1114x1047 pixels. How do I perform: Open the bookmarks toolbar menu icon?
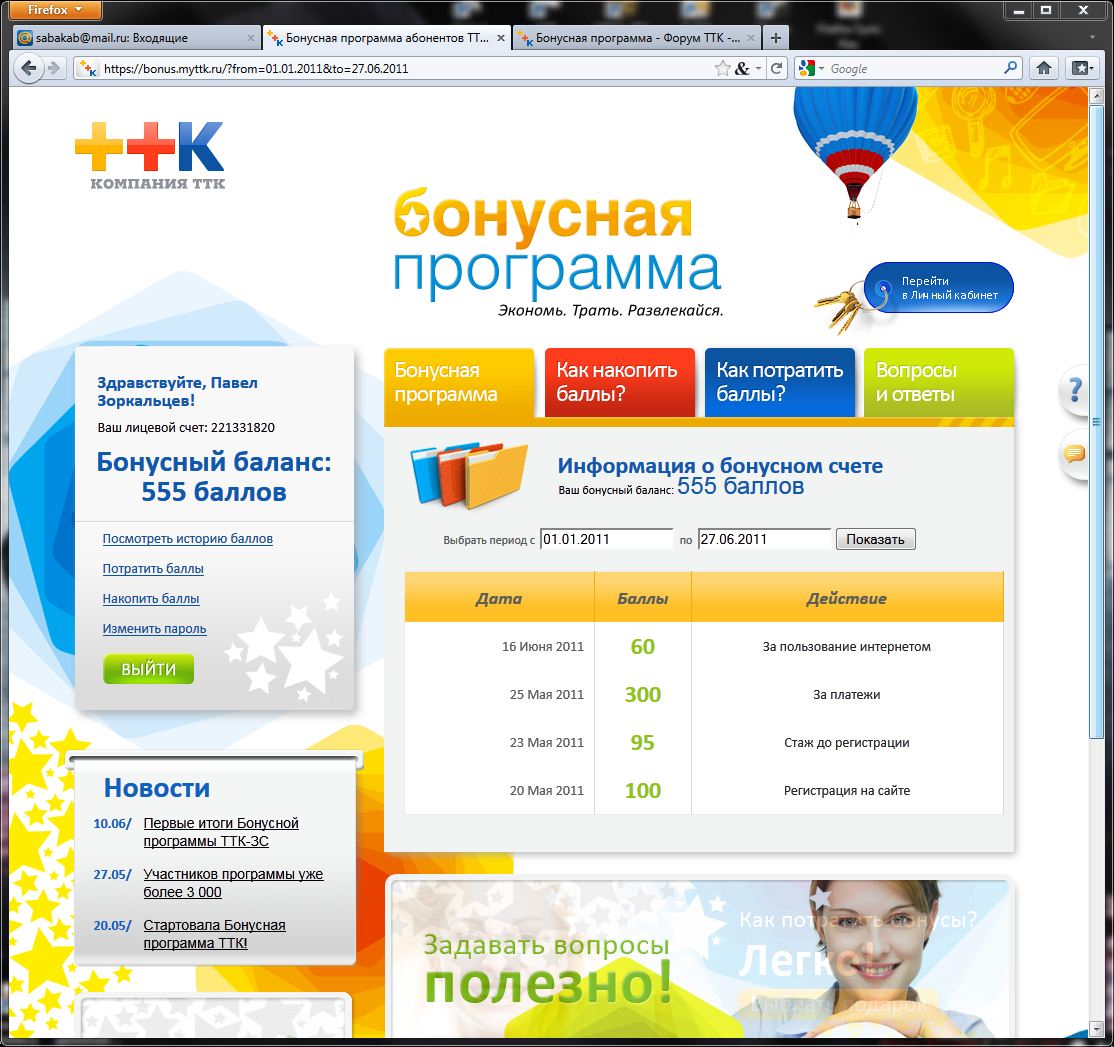pos(1083,68)
